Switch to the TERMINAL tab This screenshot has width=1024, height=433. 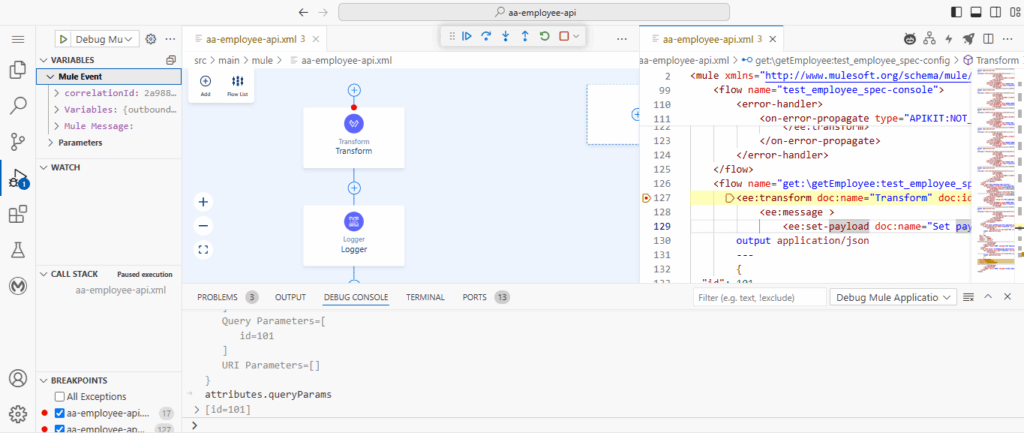[425, 297]
